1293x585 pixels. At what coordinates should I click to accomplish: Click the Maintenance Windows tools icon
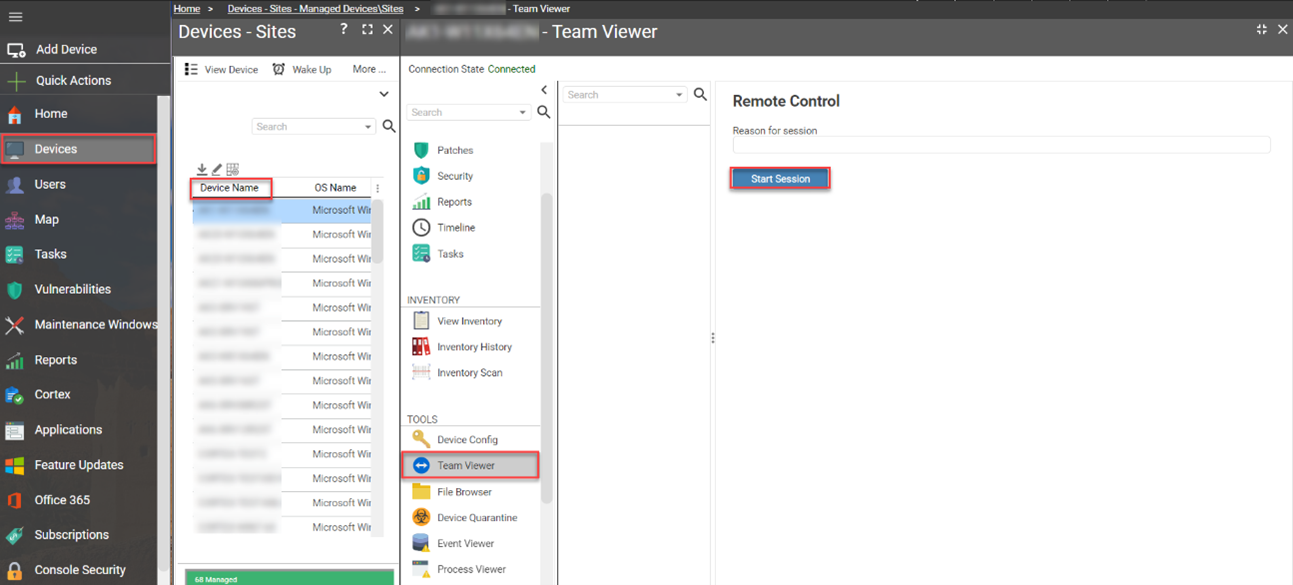pos(15,325)
